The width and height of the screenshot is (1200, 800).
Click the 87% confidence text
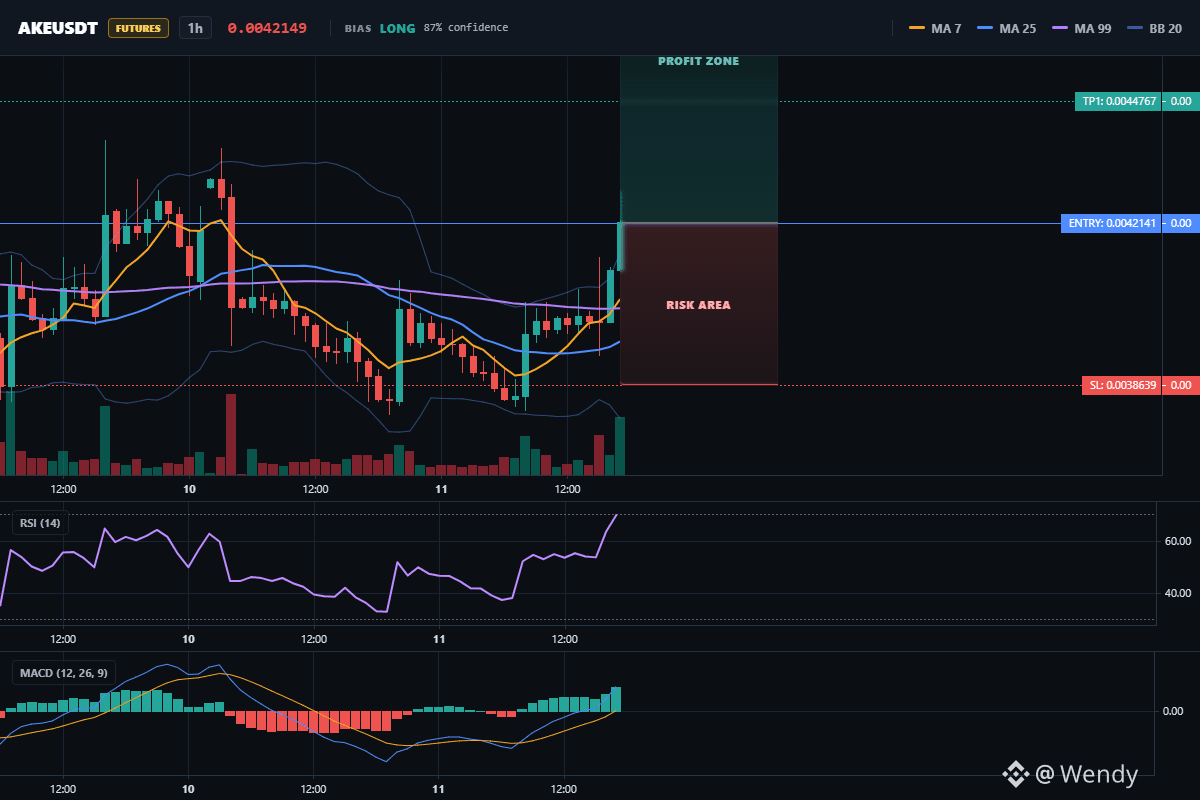click(465, 28)
